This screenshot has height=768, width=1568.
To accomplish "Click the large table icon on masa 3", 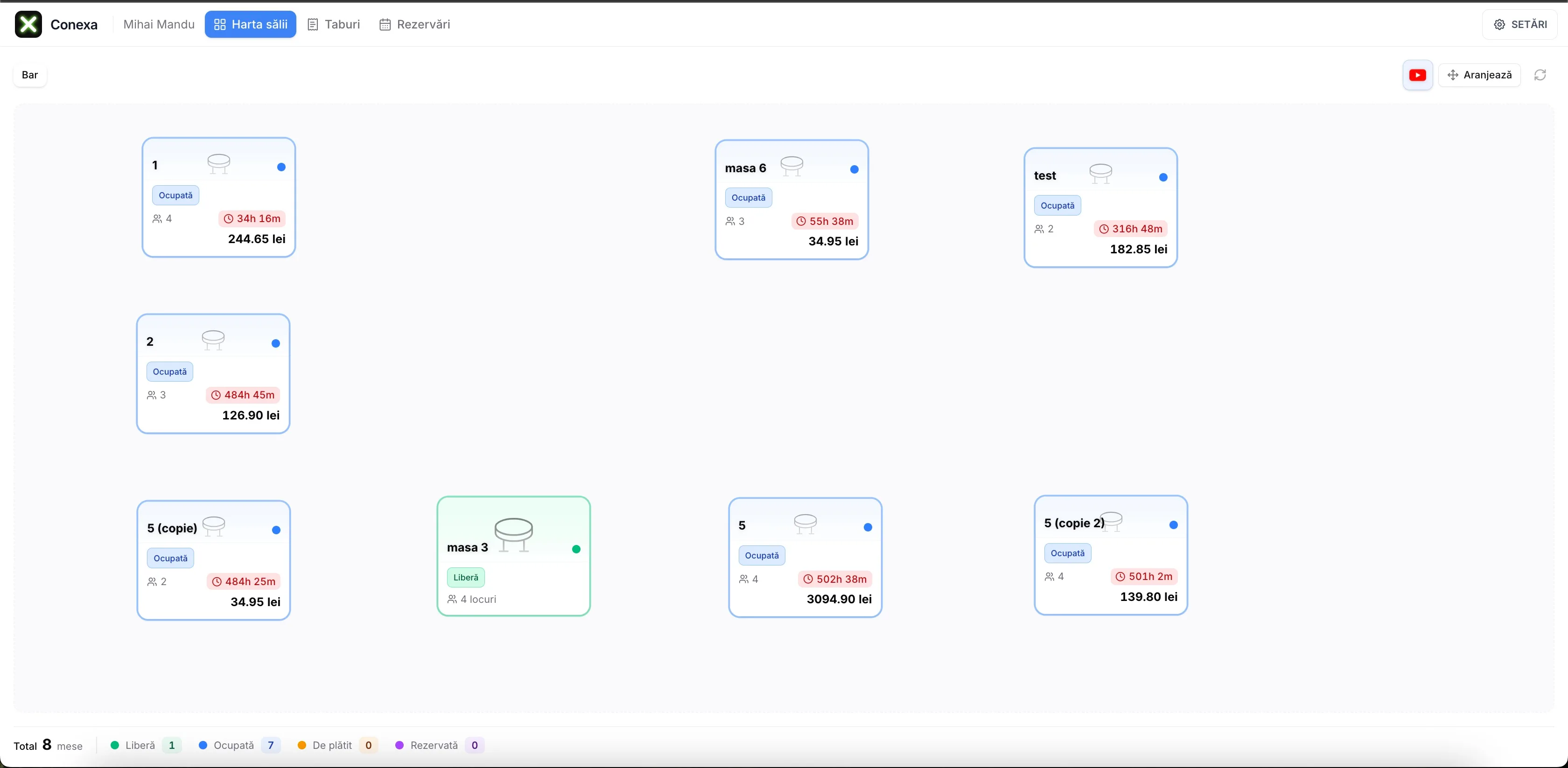I will [x=514, y=534].
